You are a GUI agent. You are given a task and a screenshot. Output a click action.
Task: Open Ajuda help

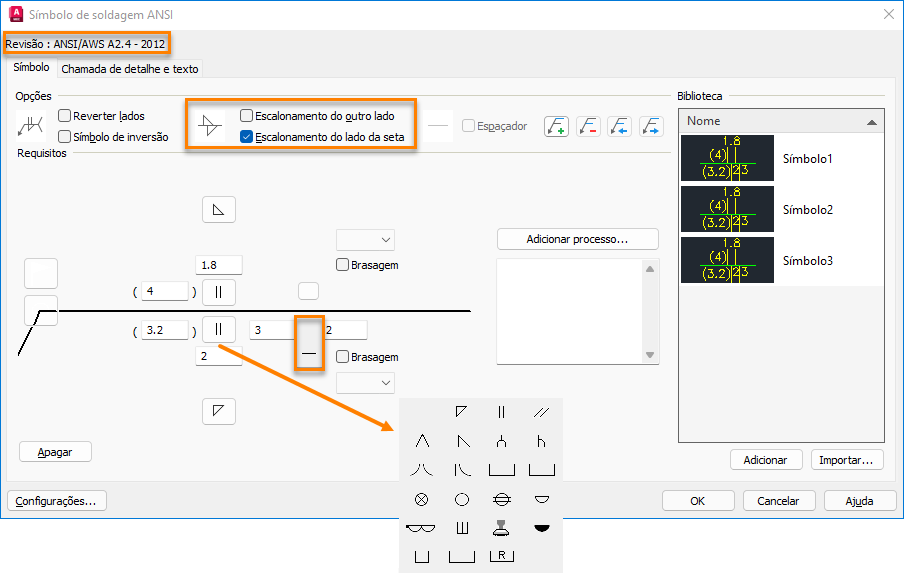pyautogui.click(x=860, y=501)
